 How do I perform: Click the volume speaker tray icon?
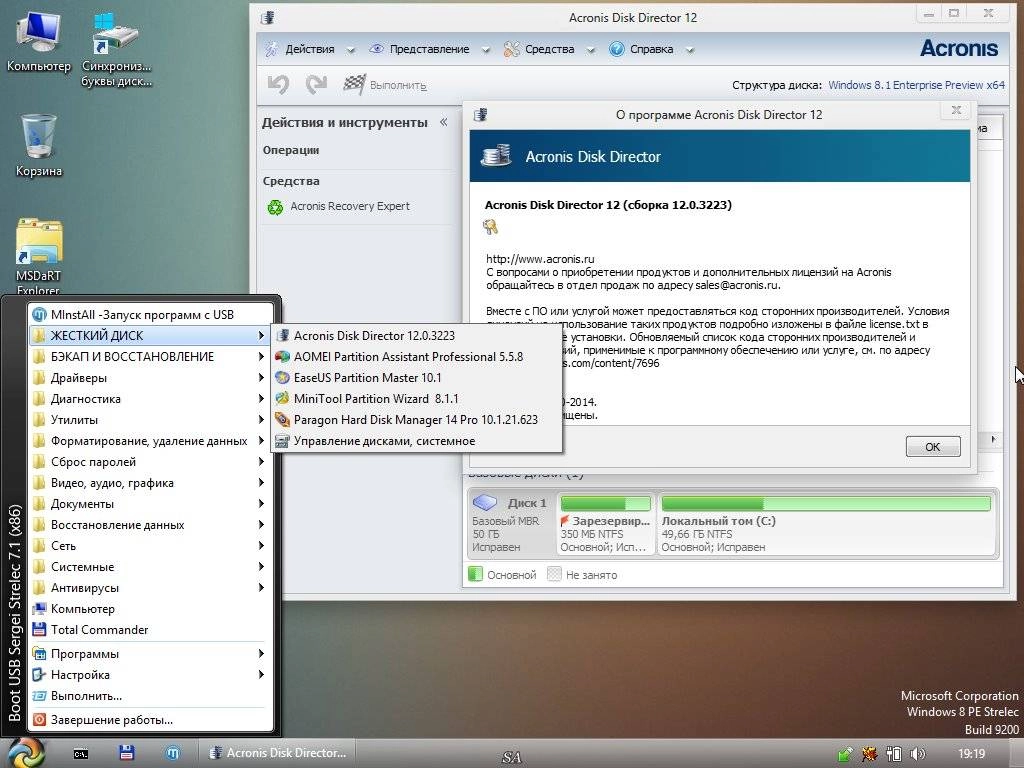click(918, 754)
